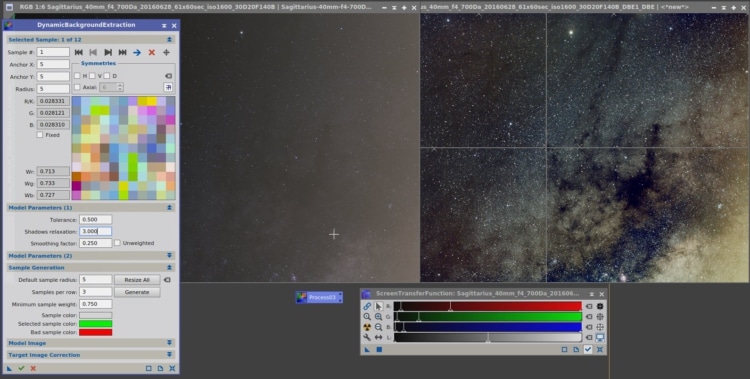The height and width of the screenshot is (379, 750).
Task: Jump to last sample in DBE
Action: point(122,52)
